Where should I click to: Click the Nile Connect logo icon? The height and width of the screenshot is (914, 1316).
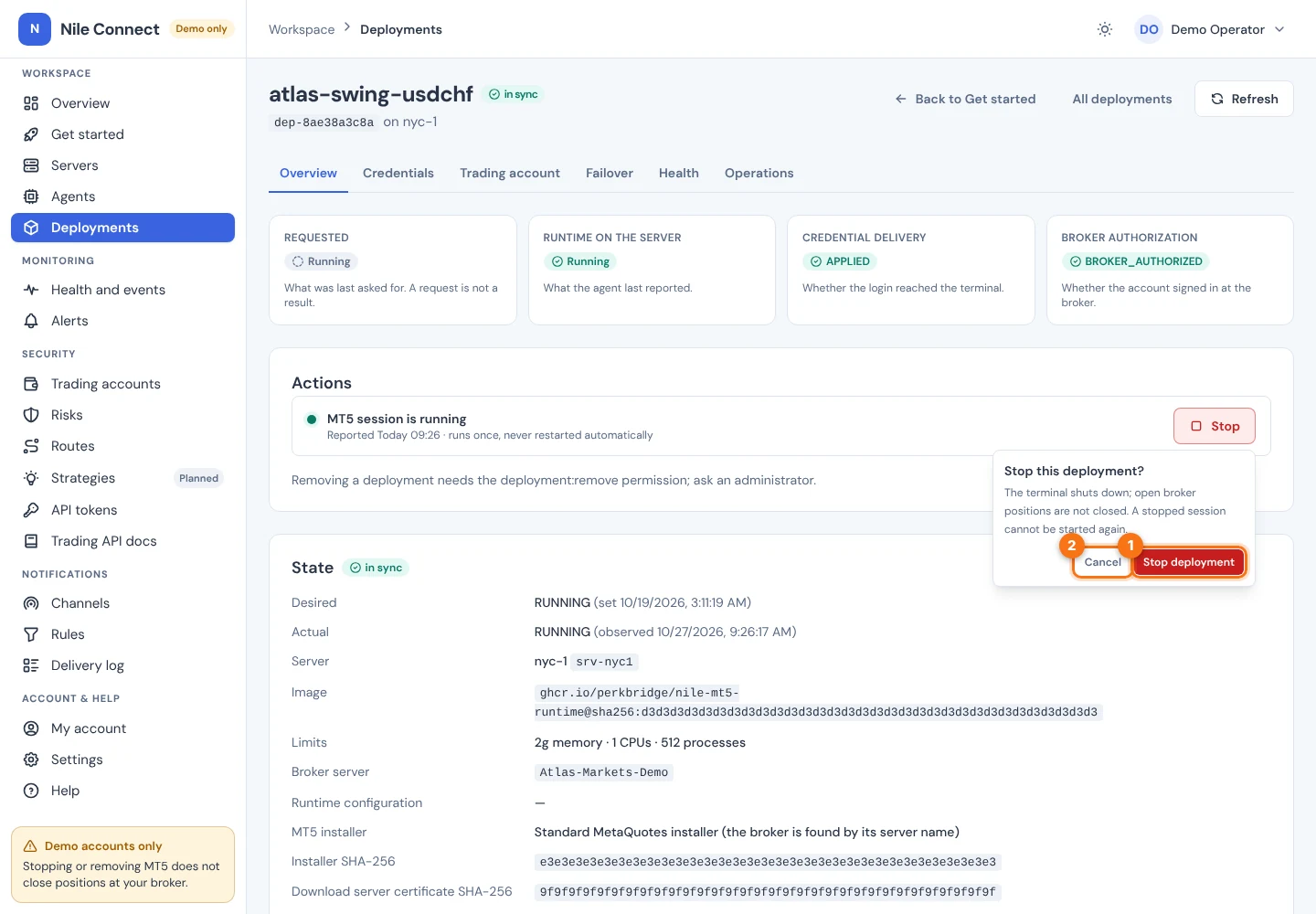pyautogui.click(x=35, y=29)
